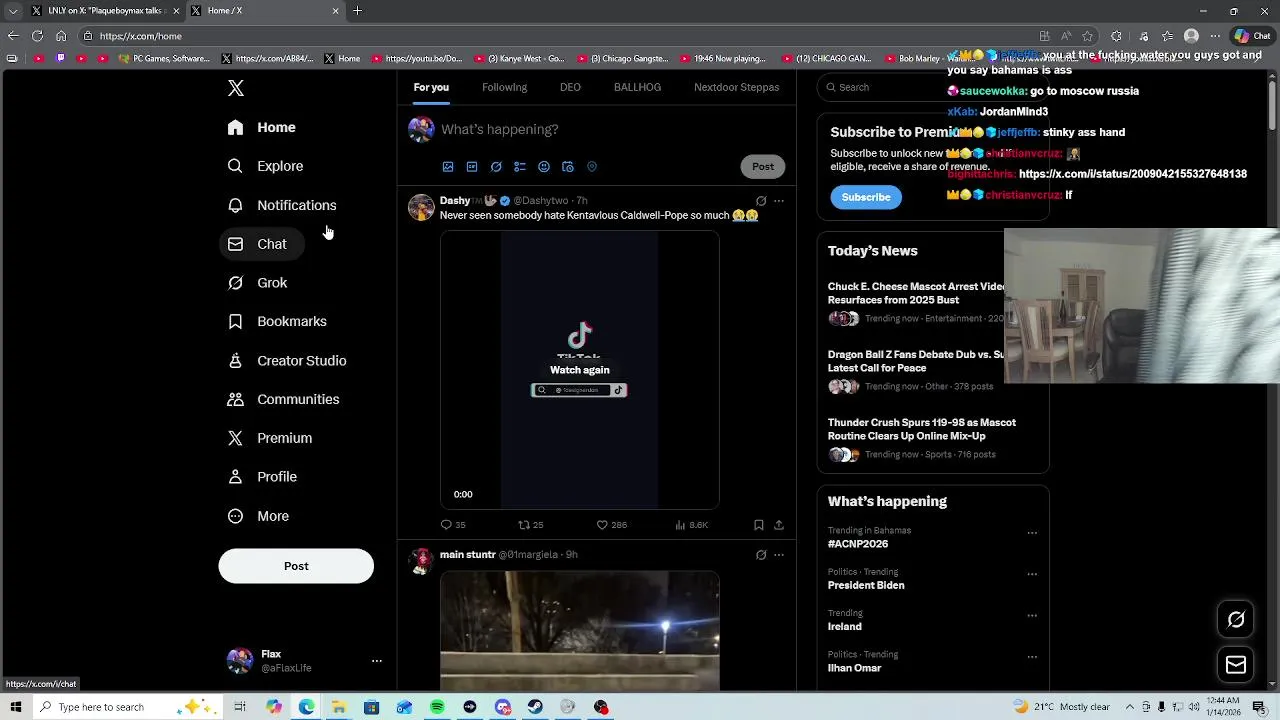Click the composer Post button

pyautogui.click(x=763, y=167)
